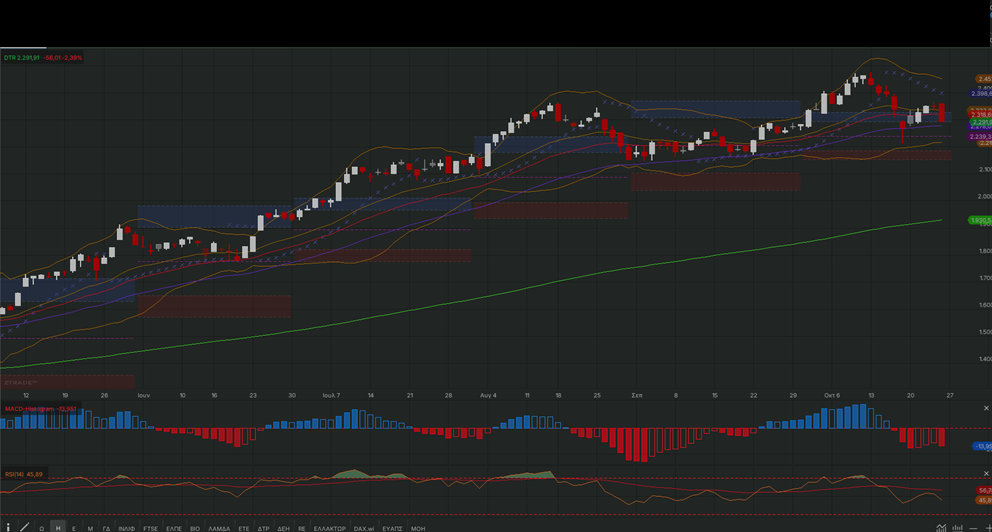992x532 pixels.
Task: Switch to the ΙΝΛΙΦ symbol tab
Action: (x=127, y=528)
